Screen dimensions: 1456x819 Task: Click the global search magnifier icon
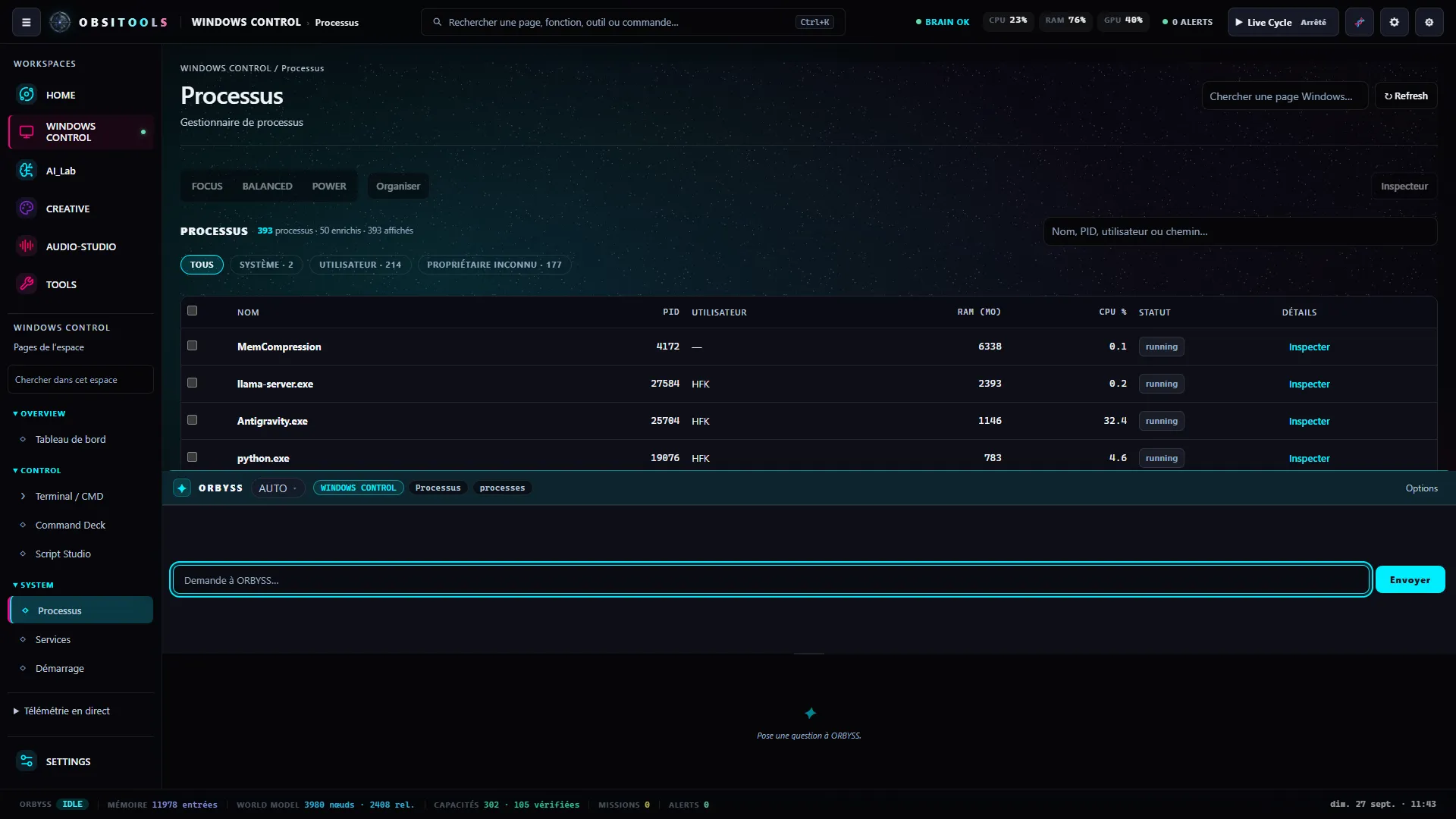(438, 22)
